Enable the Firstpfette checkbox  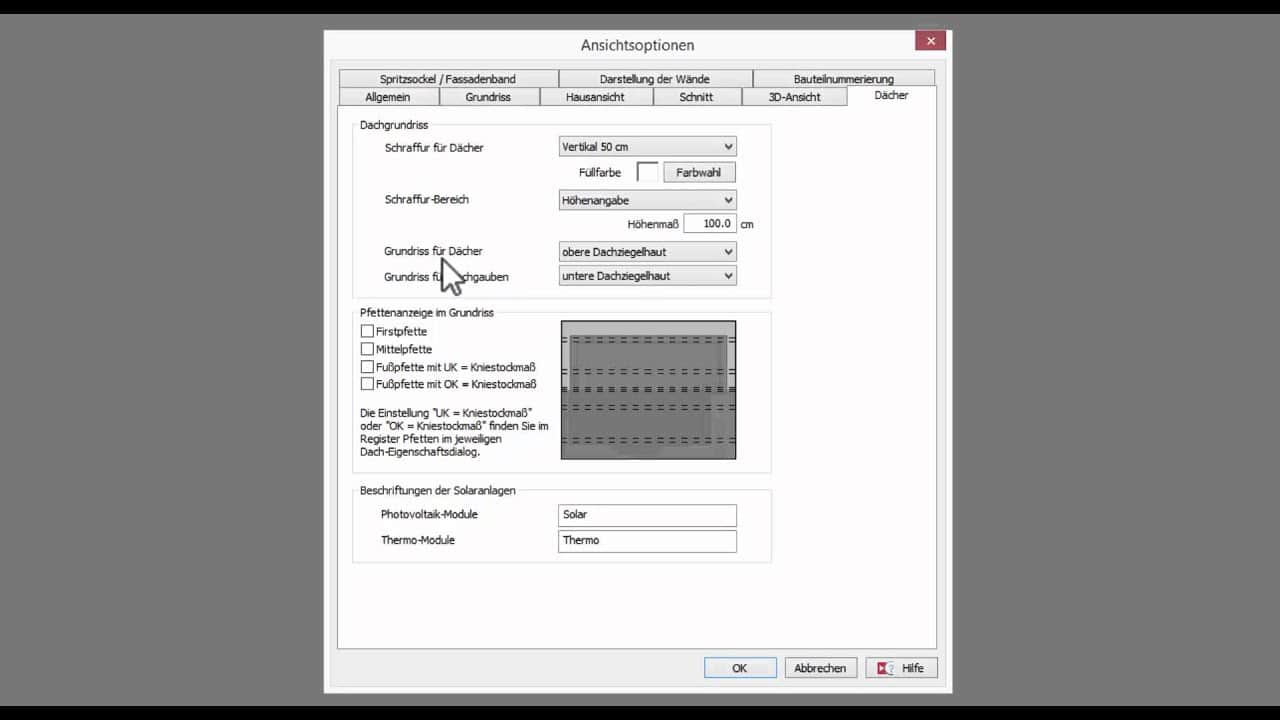(x=367, y=331)
